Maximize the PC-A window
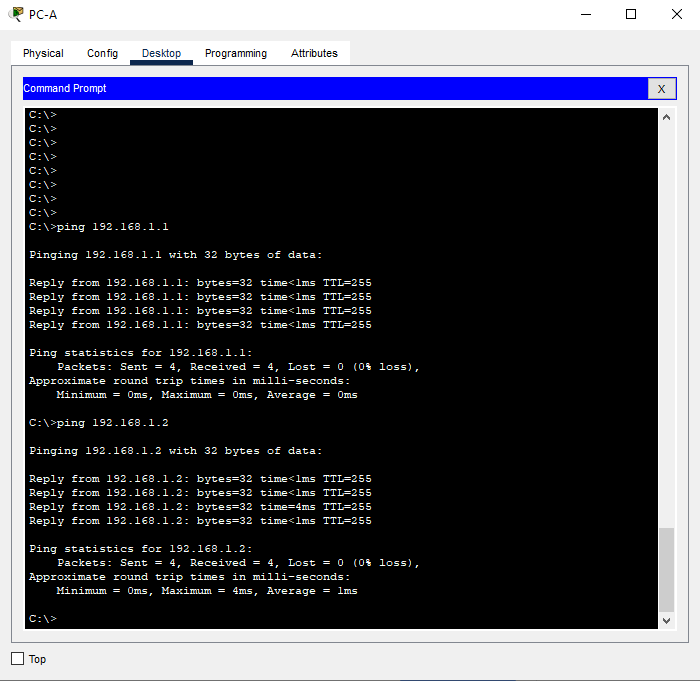Screen dimensions: 700x681 (x=631, y=14)
